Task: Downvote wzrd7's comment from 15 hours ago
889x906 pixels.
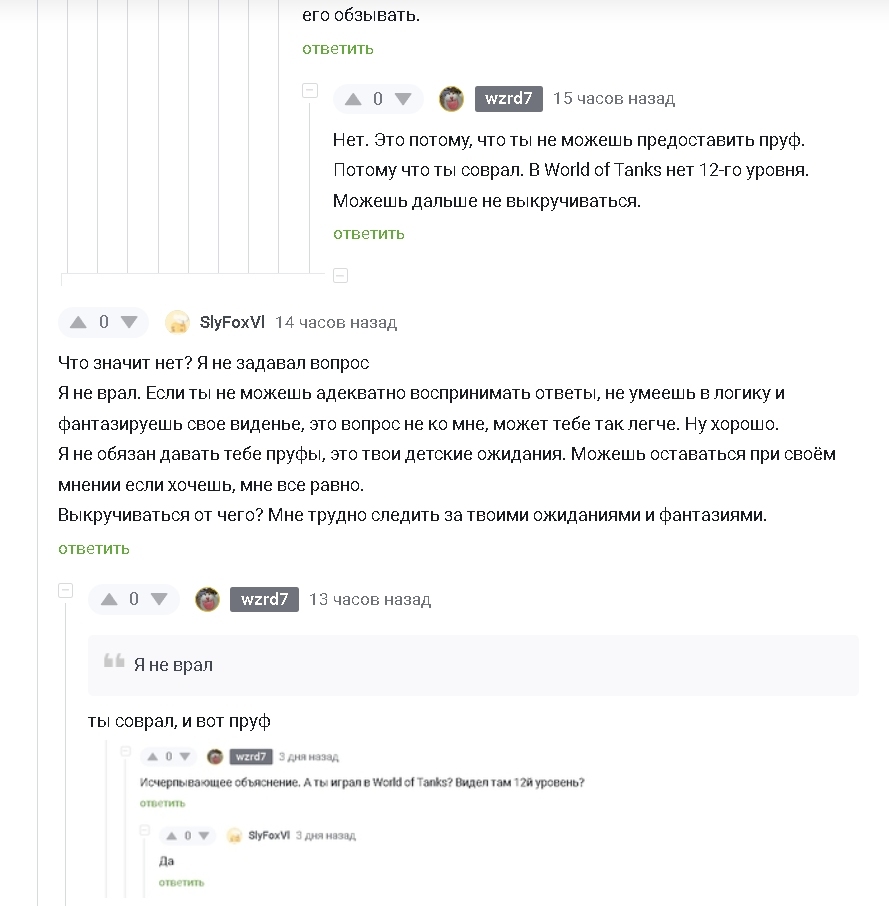Action: coord(403,99)
